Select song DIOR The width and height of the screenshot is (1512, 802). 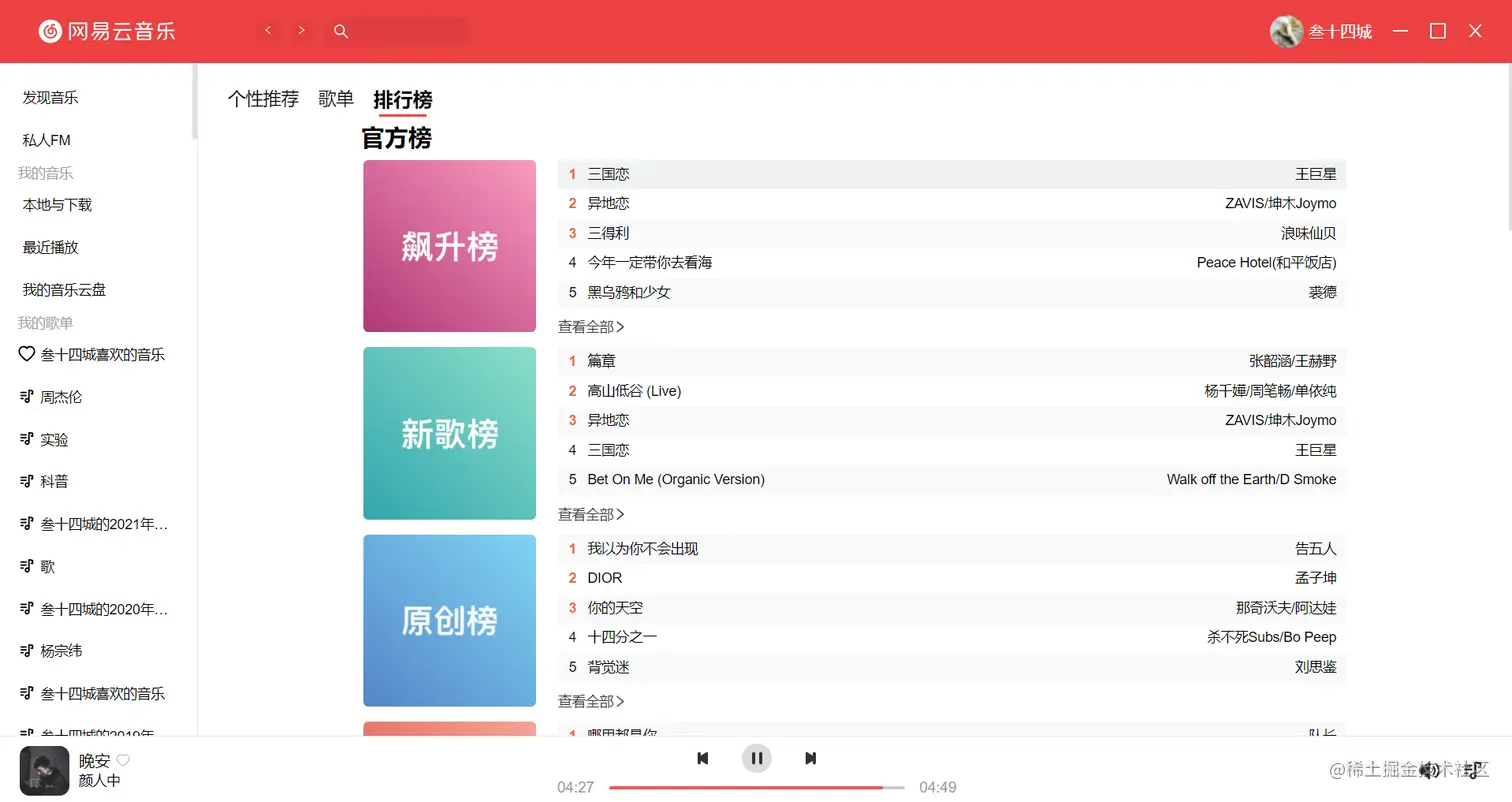[x=605, y=578]
